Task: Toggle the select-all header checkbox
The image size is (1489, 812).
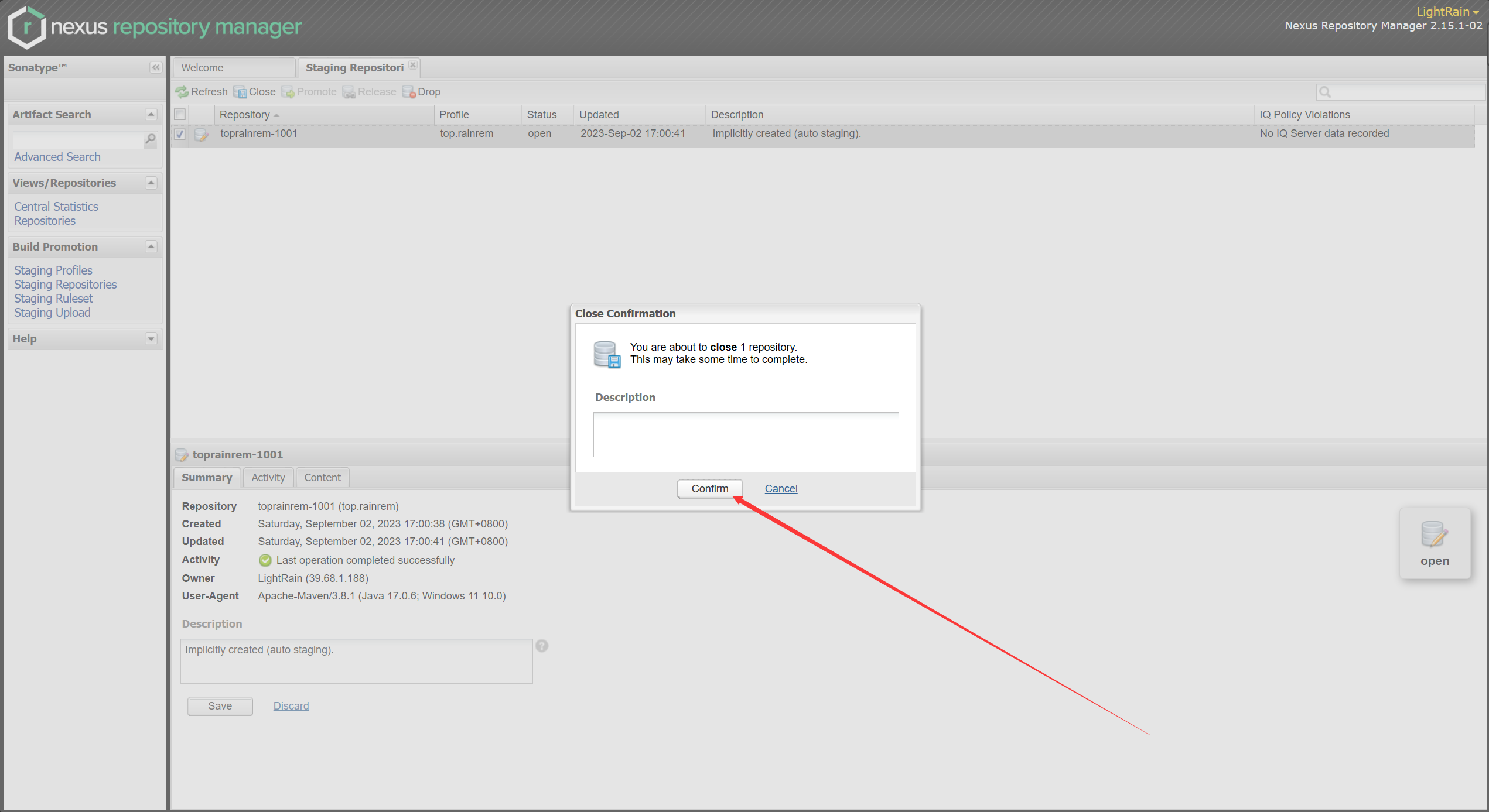Action: (x=180, y=114)
